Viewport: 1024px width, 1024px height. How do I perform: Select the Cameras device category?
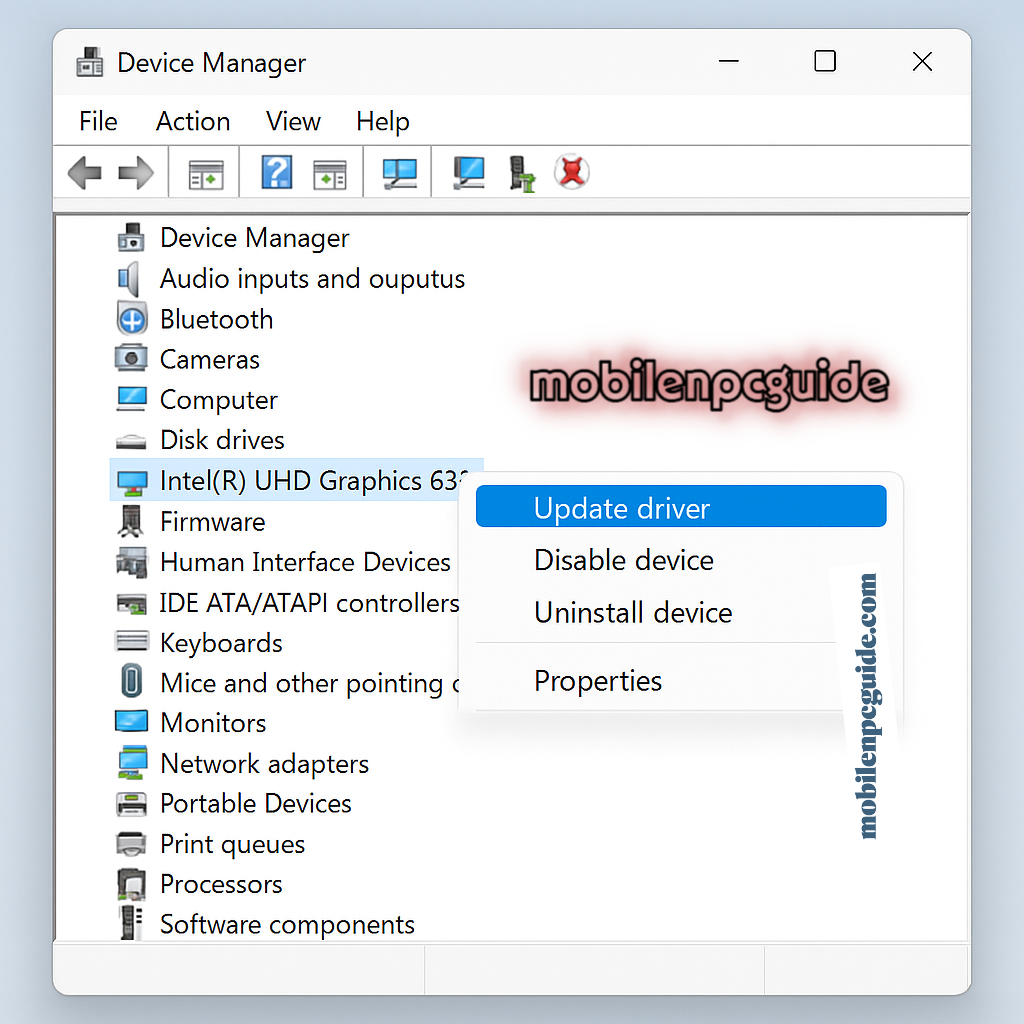[x=209, y=359]
